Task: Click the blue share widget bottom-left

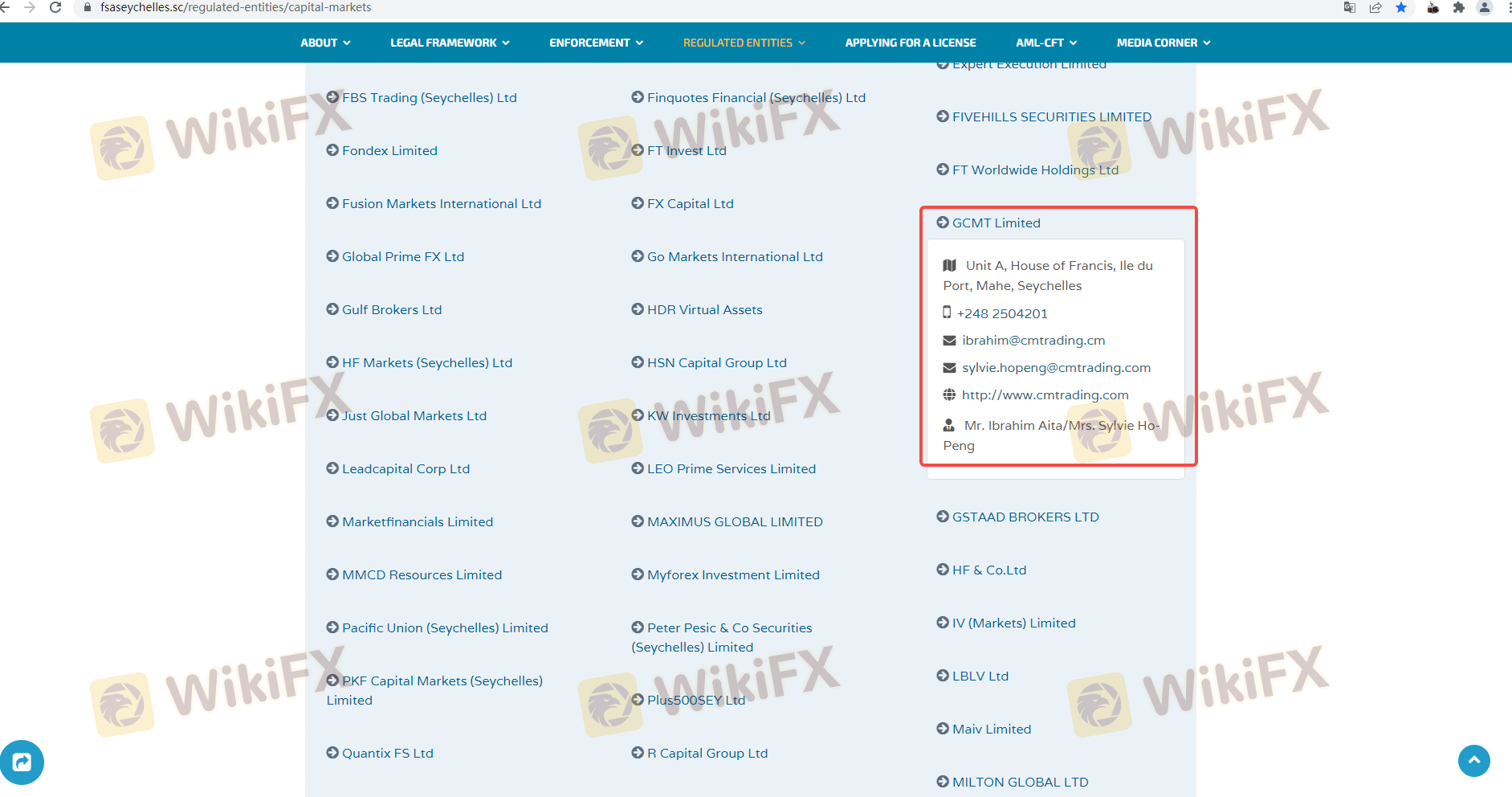Action: (22, 762)
